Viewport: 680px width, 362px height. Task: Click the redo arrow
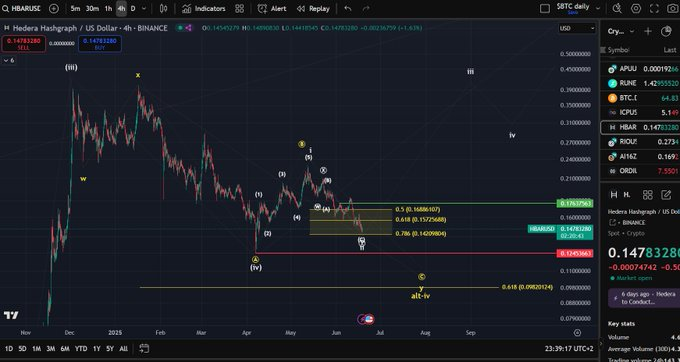(x=366, y=9)
